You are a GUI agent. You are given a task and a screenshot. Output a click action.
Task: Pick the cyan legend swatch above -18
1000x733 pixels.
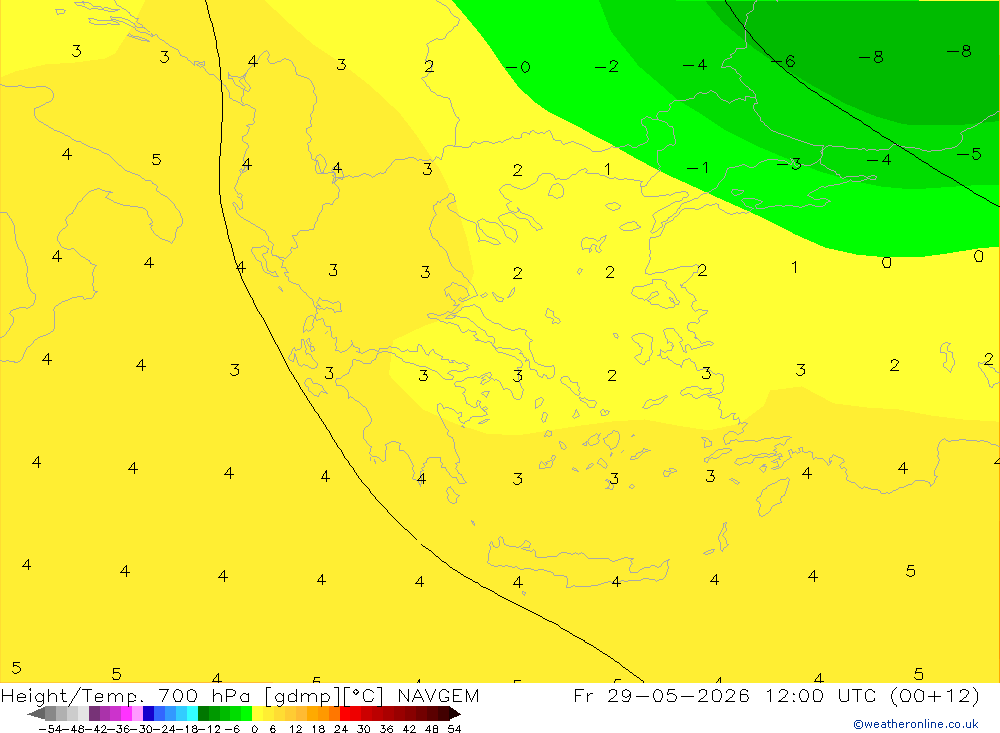[x=192, y=714]
